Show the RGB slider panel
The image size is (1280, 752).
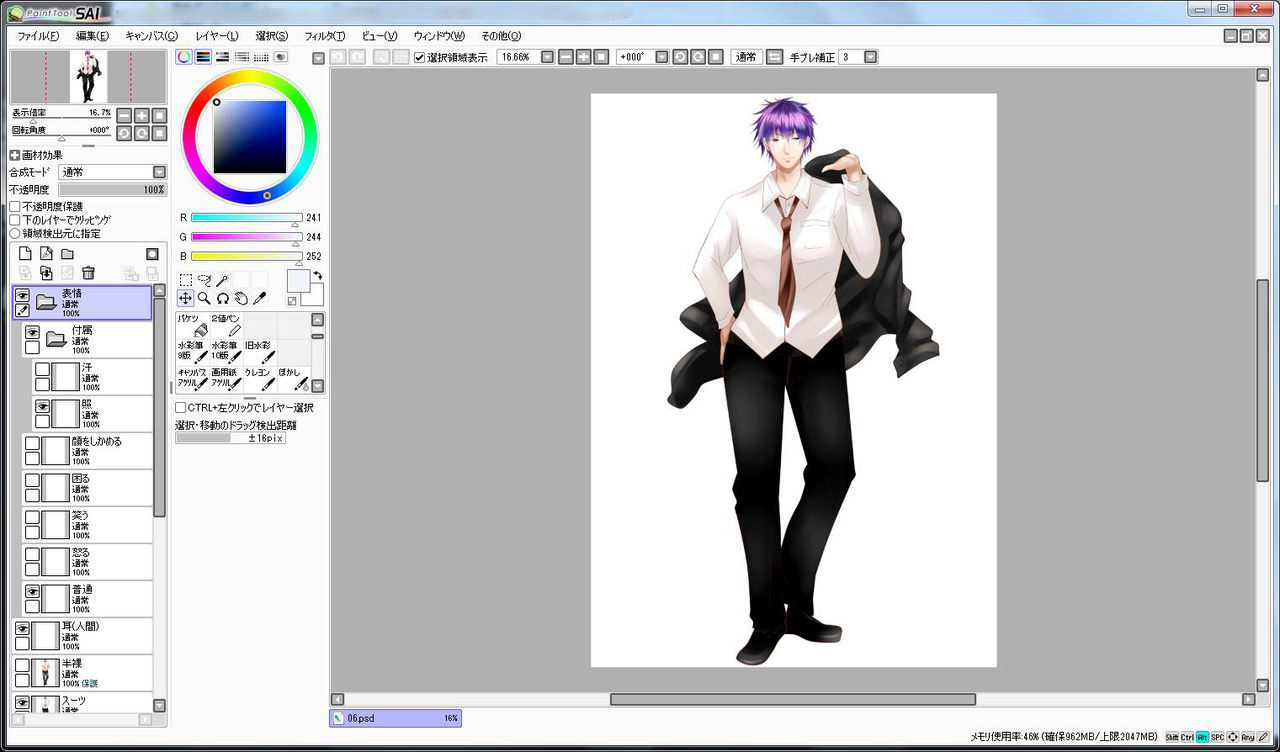click(x=203, y=57)
